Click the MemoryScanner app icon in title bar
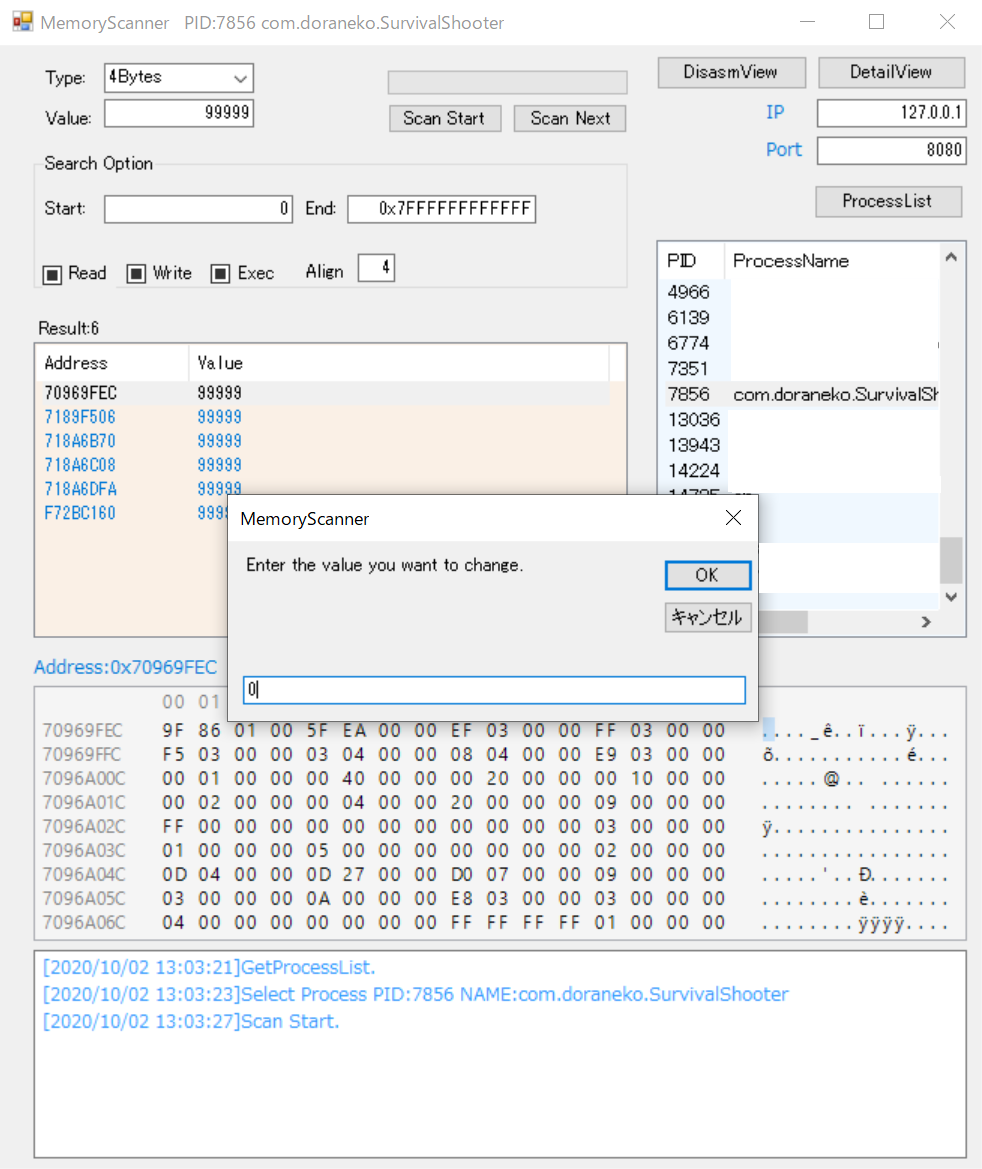The height and width of the screenshot is (1169, 982). tap(22, 22)
